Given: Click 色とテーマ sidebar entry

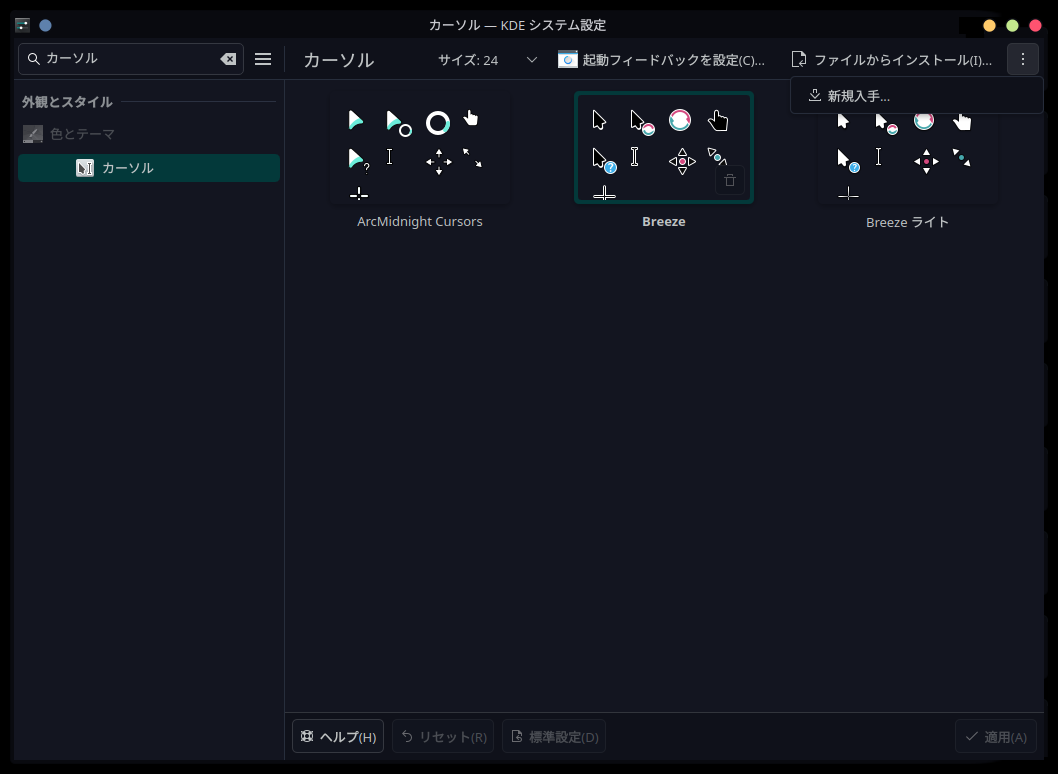Looking at the screenshot, I should (x=149, y=134).
